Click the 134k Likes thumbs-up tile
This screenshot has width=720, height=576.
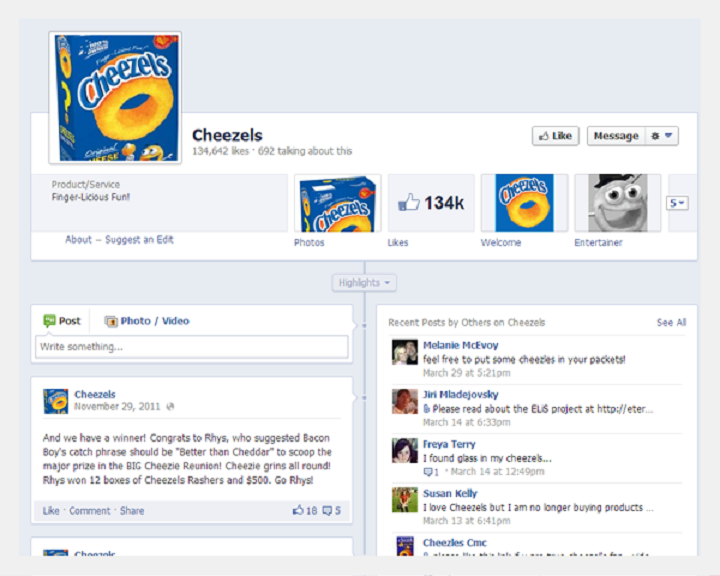(x=431, y=203)
